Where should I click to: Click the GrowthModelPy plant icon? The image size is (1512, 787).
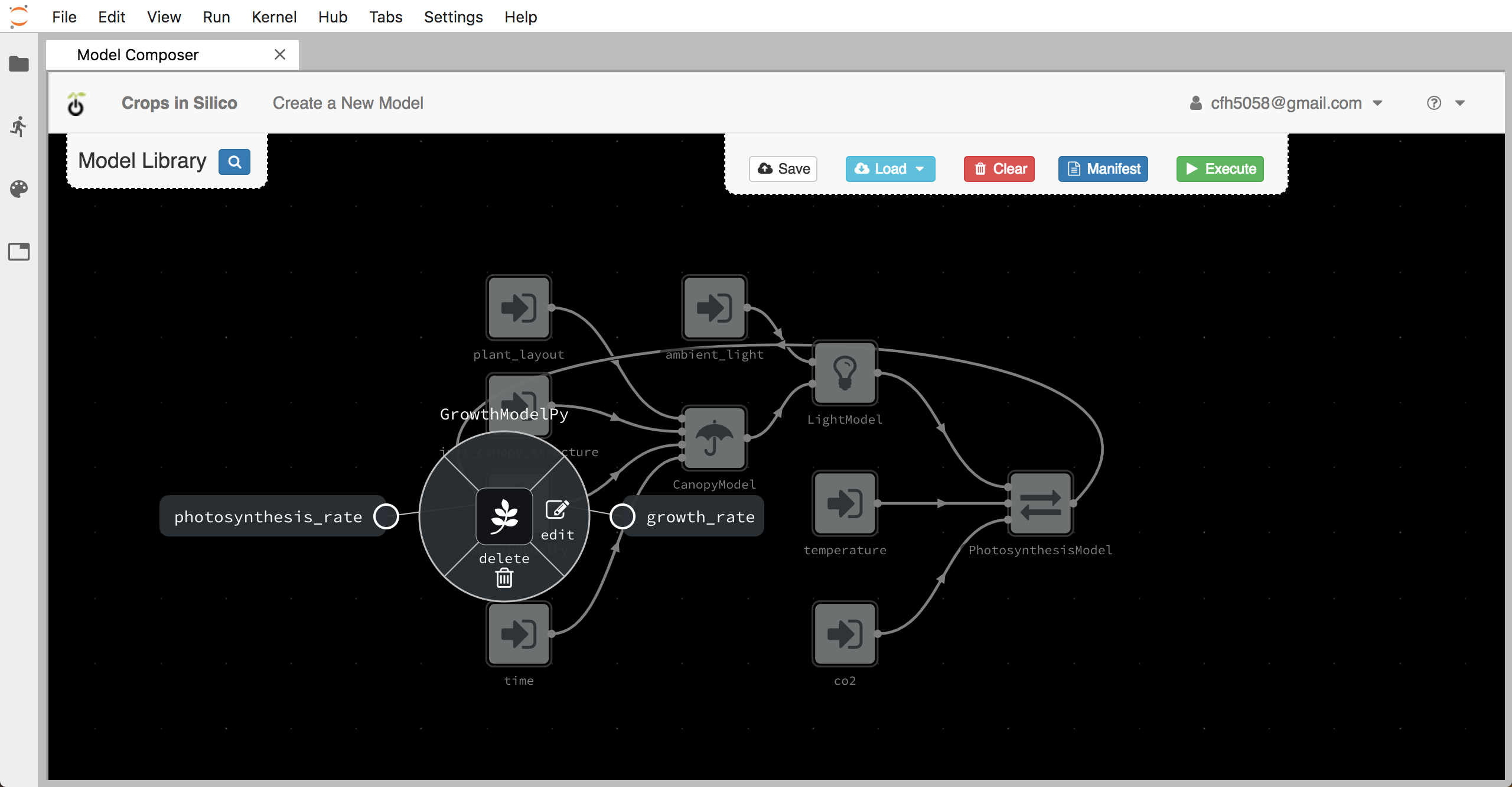[504, 517]
